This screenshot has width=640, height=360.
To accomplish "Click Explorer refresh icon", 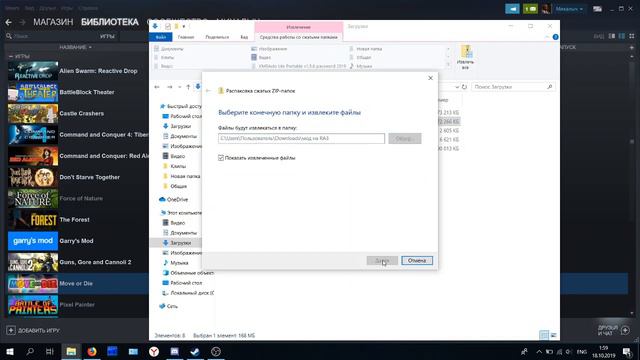I will point(464,87).
